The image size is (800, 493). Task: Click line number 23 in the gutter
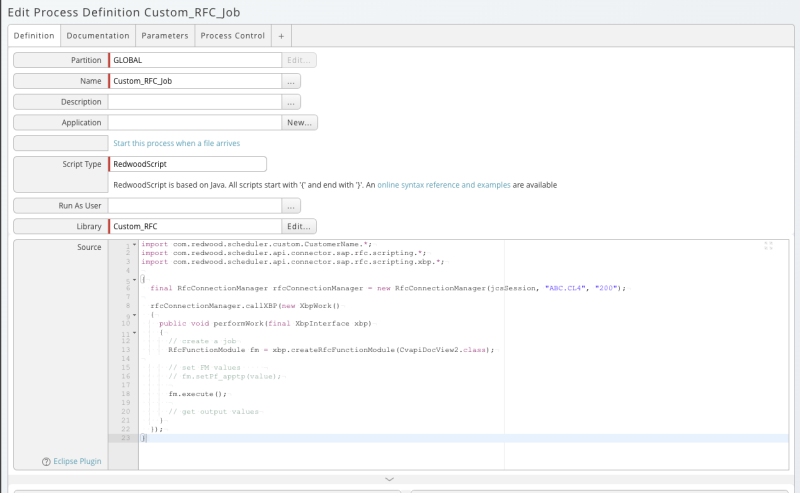point(126,438)
